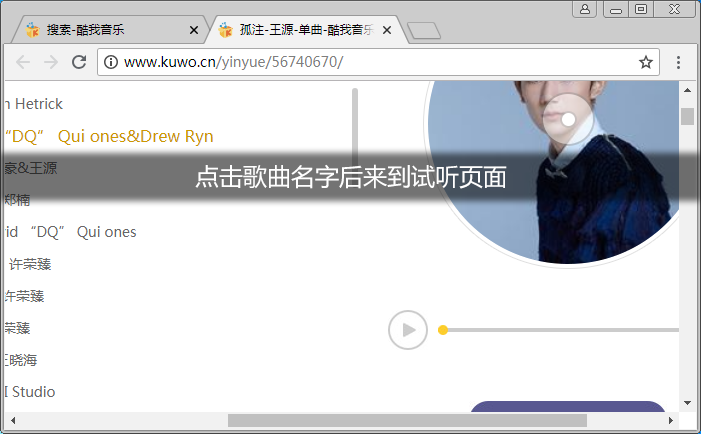
Task: Click highlighted lyric line "DQ" Qui ones&Drew Ryn
Action: coord(109,136)
